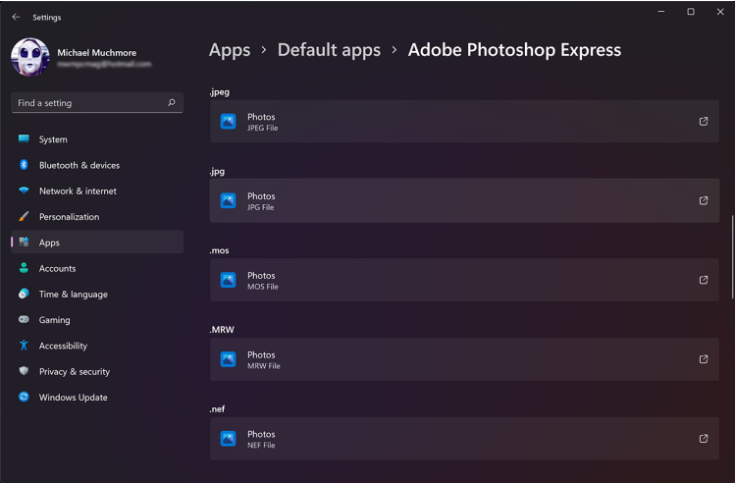735x483 pixels.
Task: Click external link icon in JPG File row
Action: tap(704, 200)
